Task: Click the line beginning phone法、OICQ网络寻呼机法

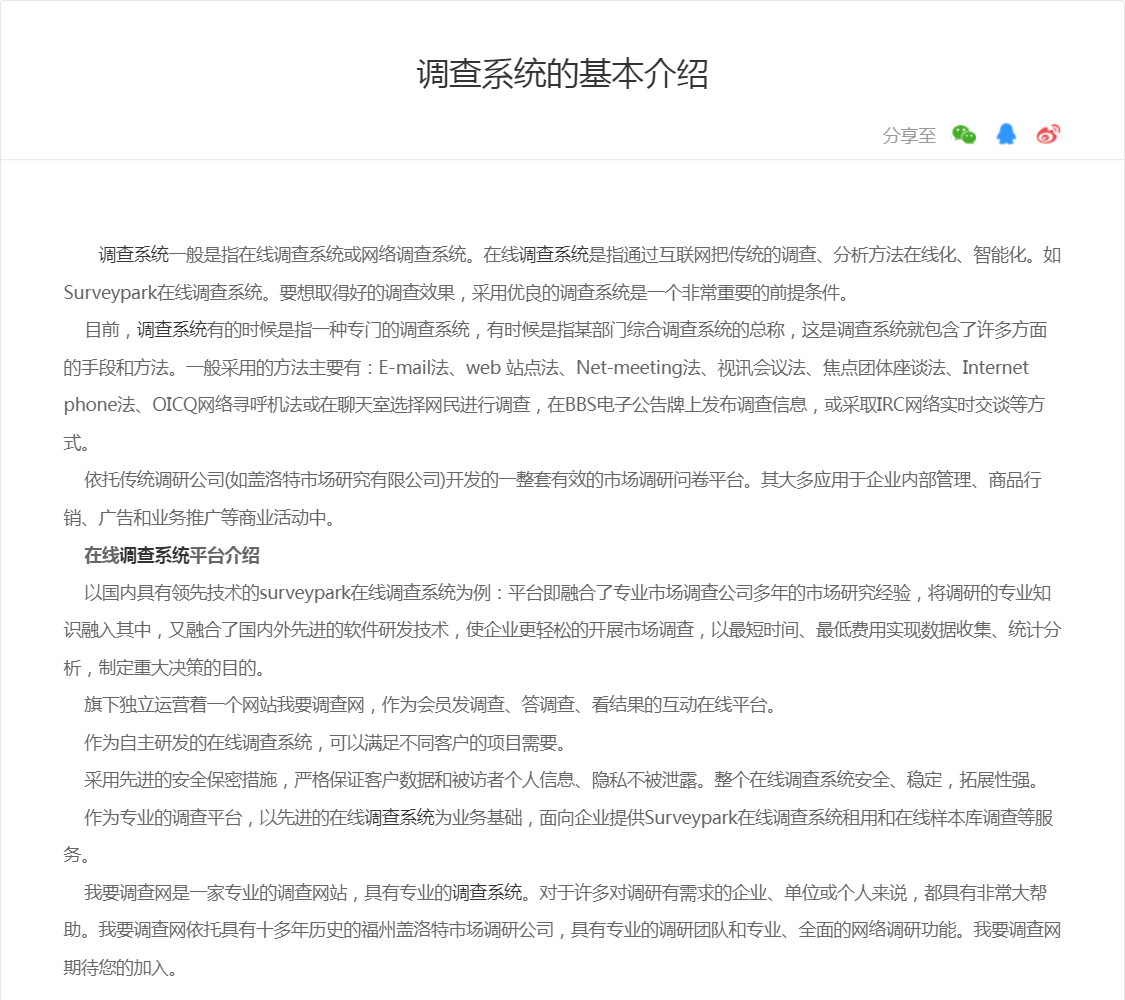Action: (554, 405)
